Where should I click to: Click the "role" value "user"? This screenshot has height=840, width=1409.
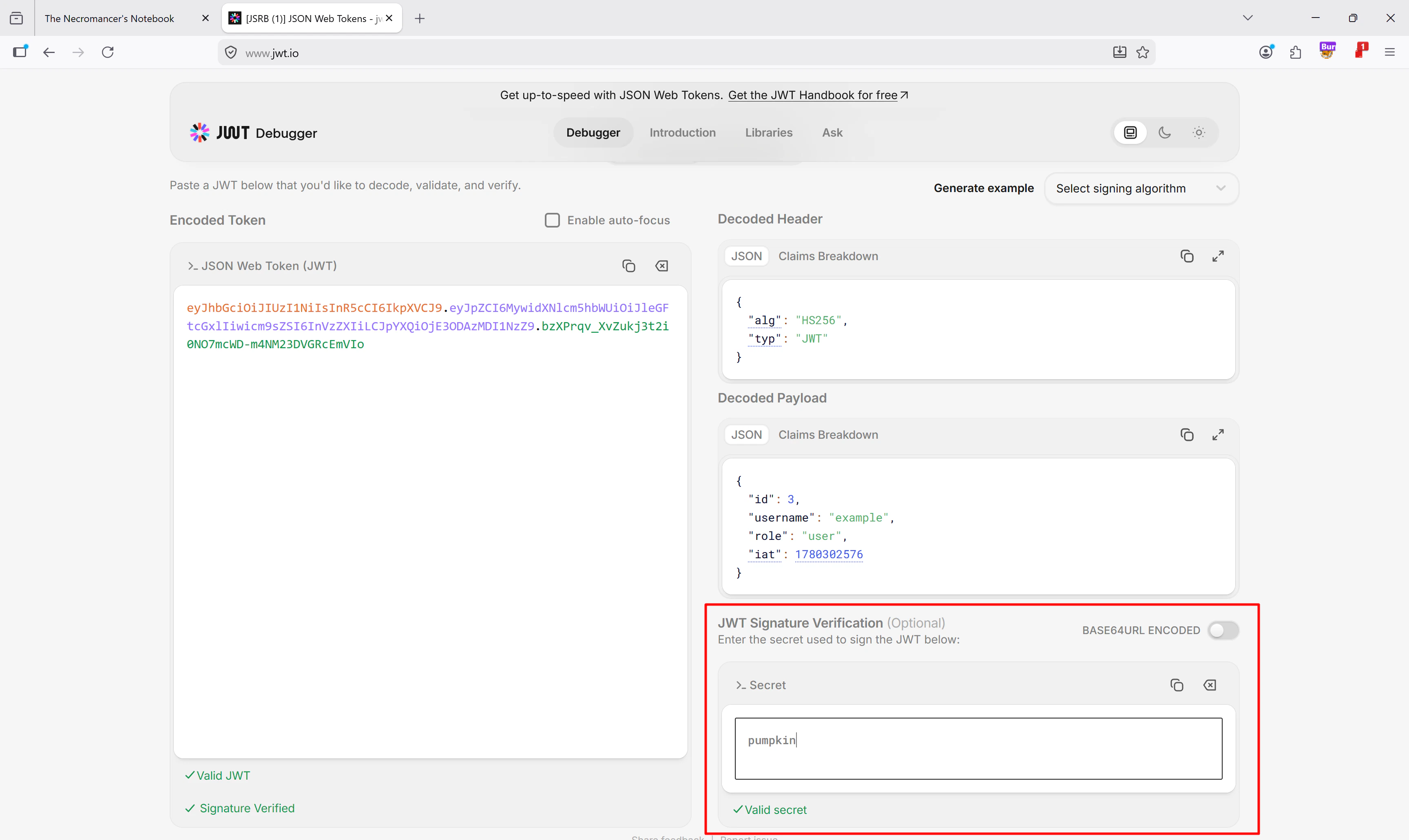[821, 536]
